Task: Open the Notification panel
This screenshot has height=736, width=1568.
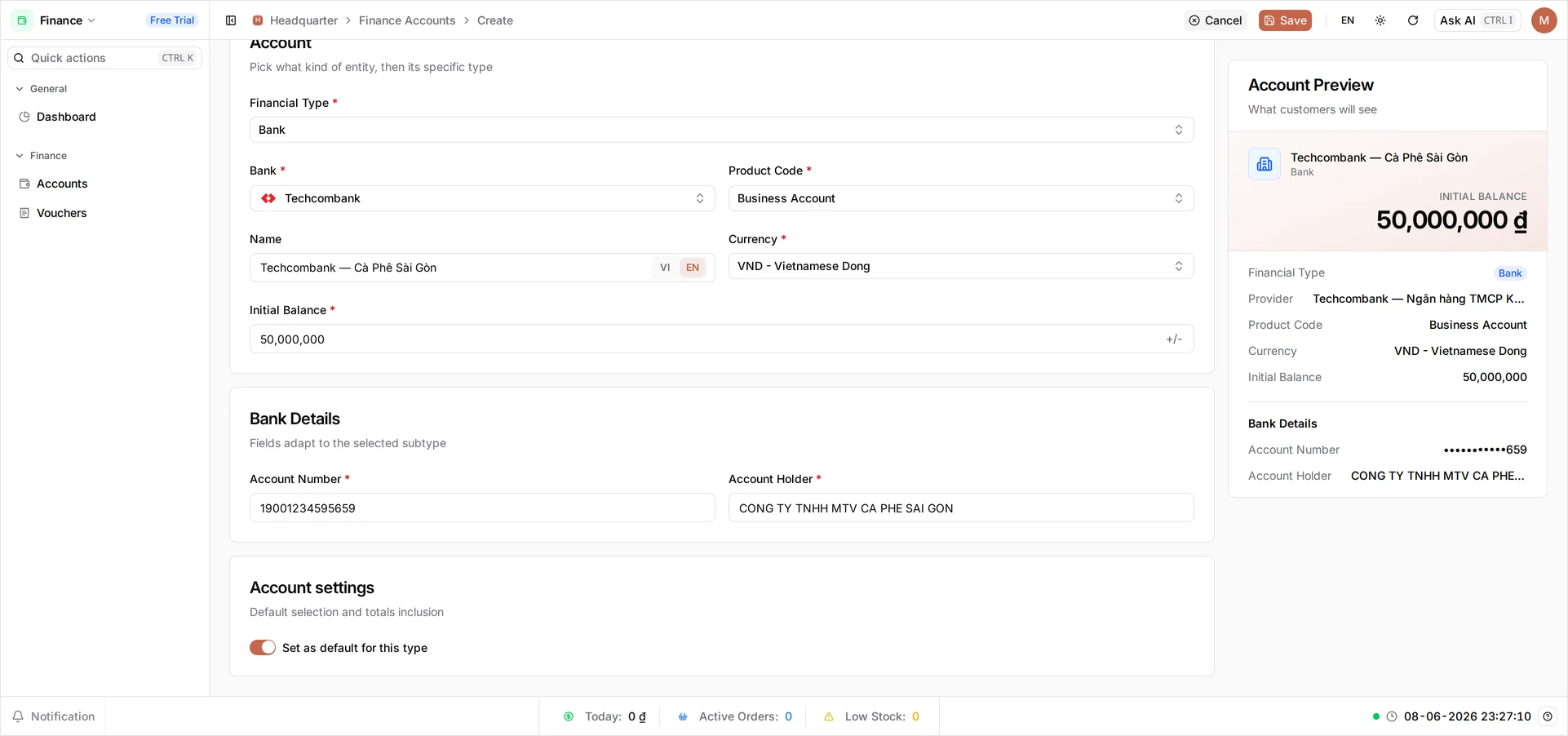Action: [x=54, y=716]
